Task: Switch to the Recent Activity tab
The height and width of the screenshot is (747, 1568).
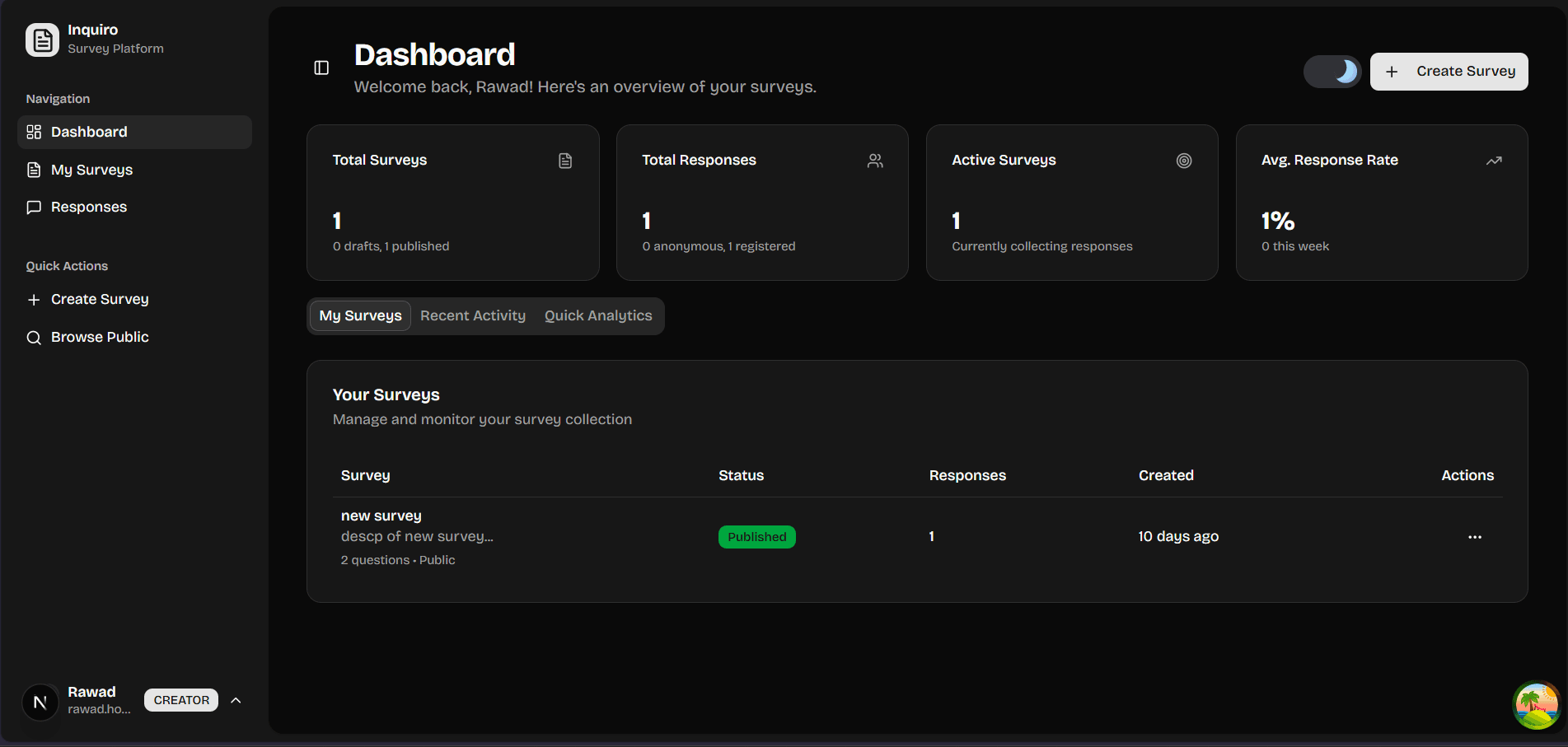Action: pyautogui.click(x=473, y=316)
